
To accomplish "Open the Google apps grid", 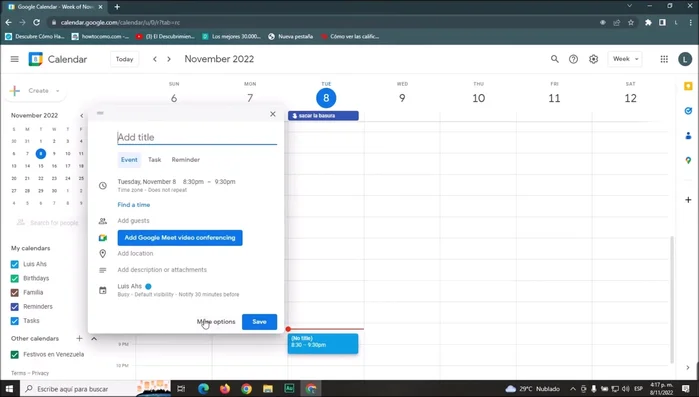I will point(664,59).
